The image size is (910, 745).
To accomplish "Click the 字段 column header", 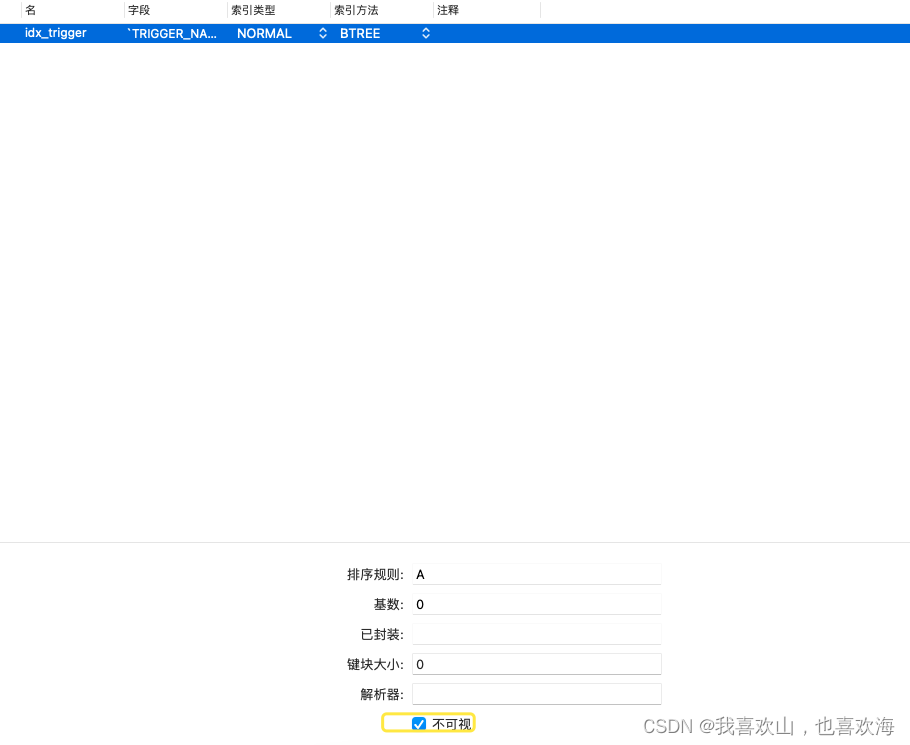I will tap(176, 10).
